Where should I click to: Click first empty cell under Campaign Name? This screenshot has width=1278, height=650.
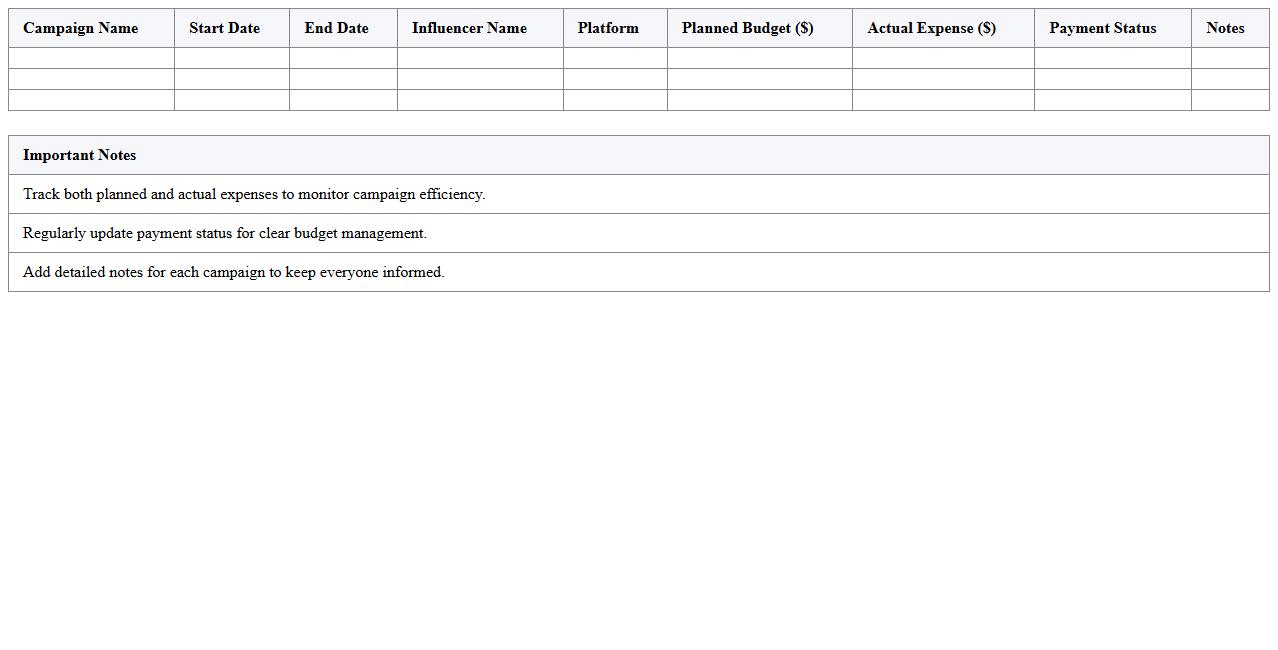(91, 58)
